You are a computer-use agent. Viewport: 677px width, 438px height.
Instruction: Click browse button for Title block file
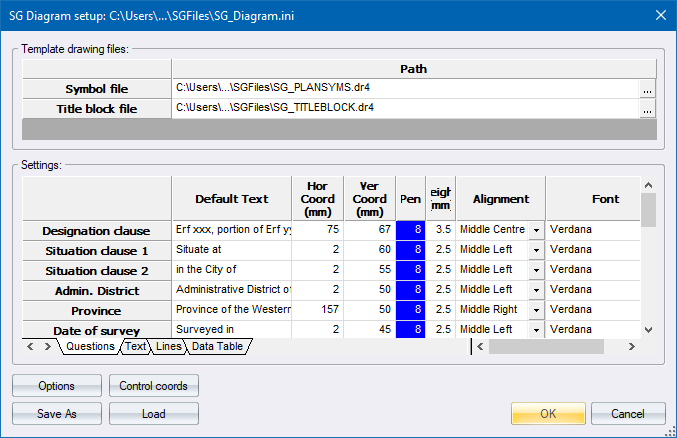[x=647, y=109]
